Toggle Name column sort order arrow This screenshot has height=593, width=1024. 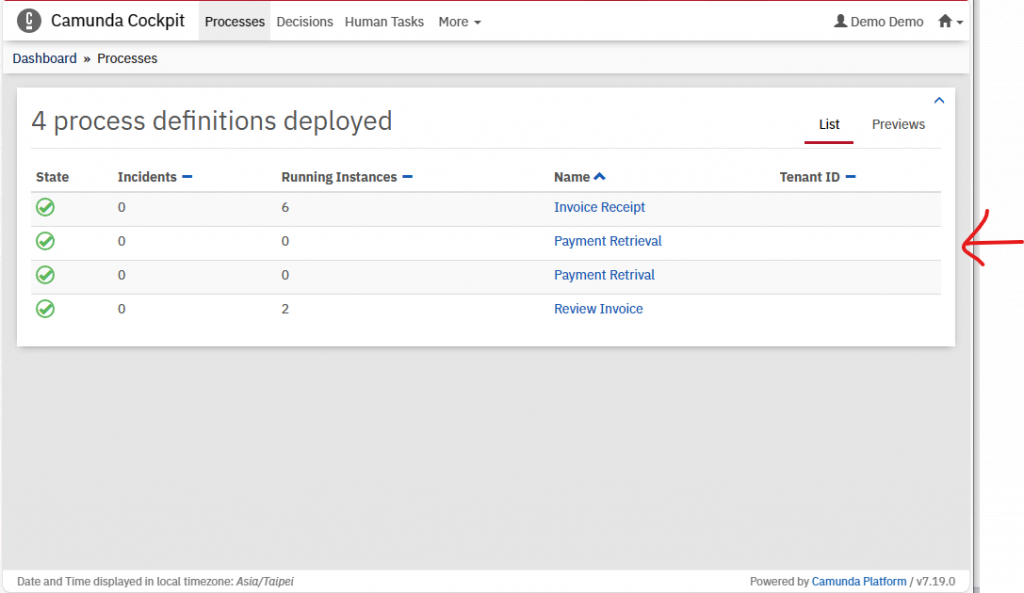(x=600, y=176)
